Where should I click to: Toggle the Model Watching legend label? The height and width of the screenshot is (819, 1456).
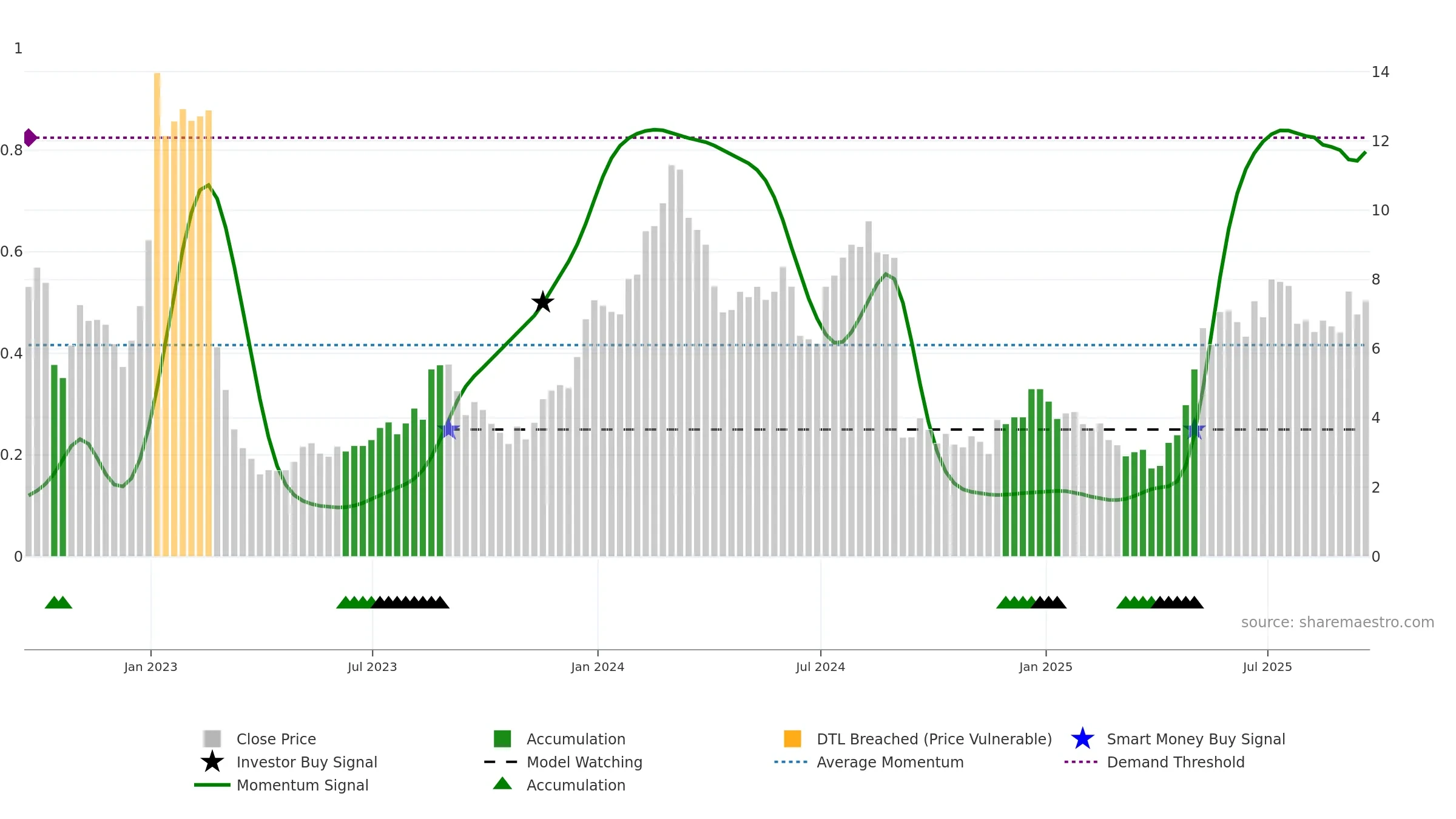tap(584, 762)
